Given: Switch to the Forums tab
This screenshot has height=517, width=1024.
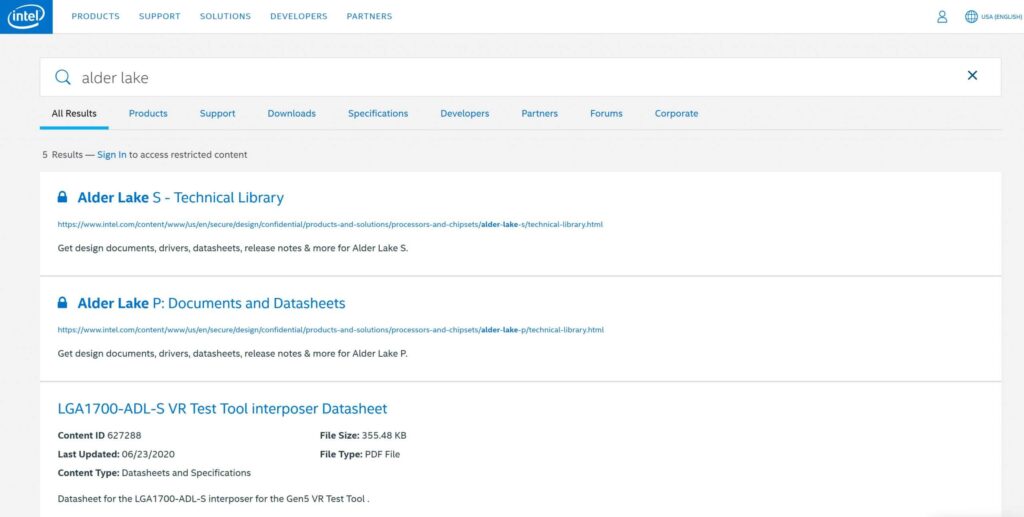Looking at the screenshot, I should [606, 114].
